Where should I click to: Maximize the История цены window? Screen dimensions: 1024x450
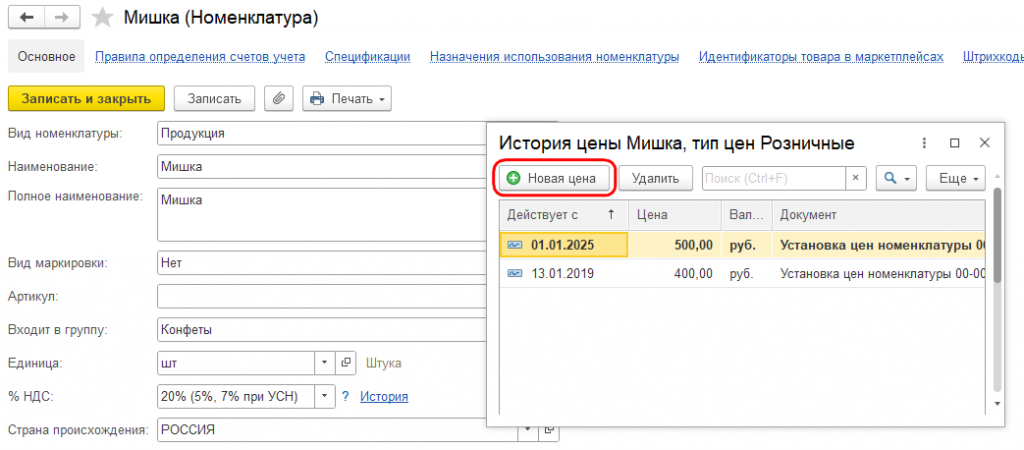[x=954, y=143]
